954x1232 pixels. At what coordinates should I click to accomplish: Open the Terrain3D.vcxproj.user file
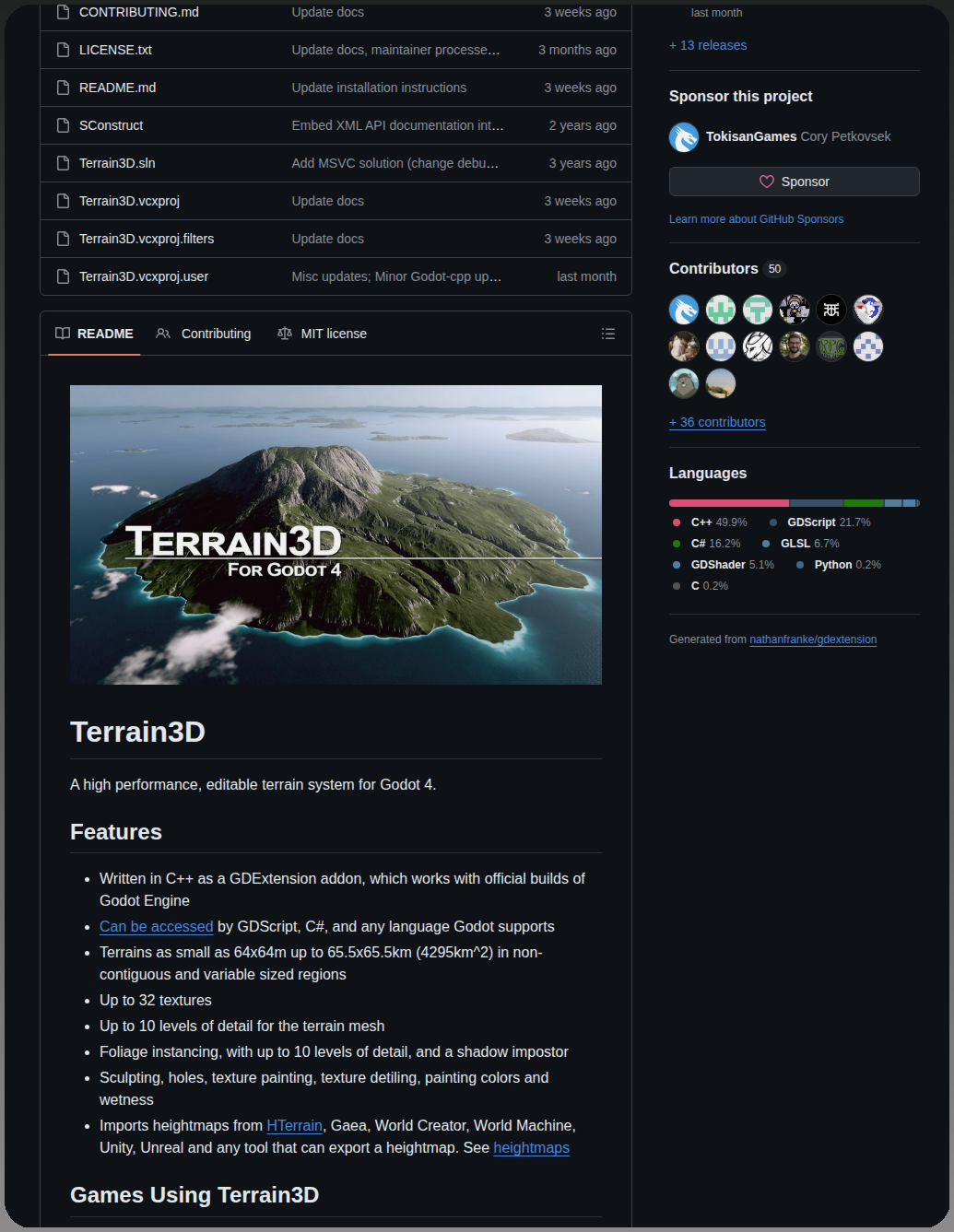pos(144,276)
